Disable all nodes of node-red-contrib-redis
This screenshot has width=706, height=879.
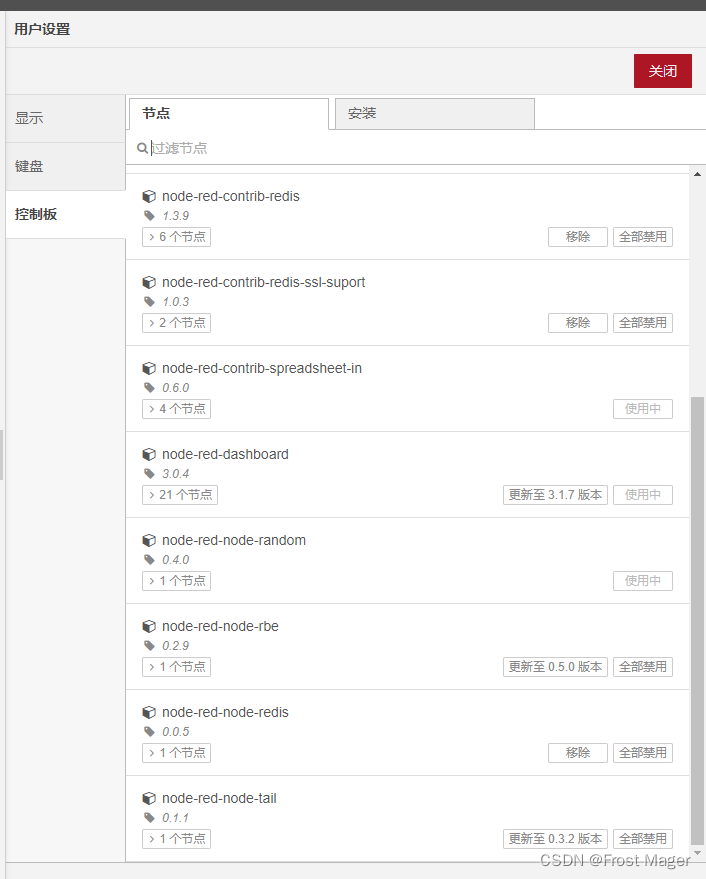[643, 236]
